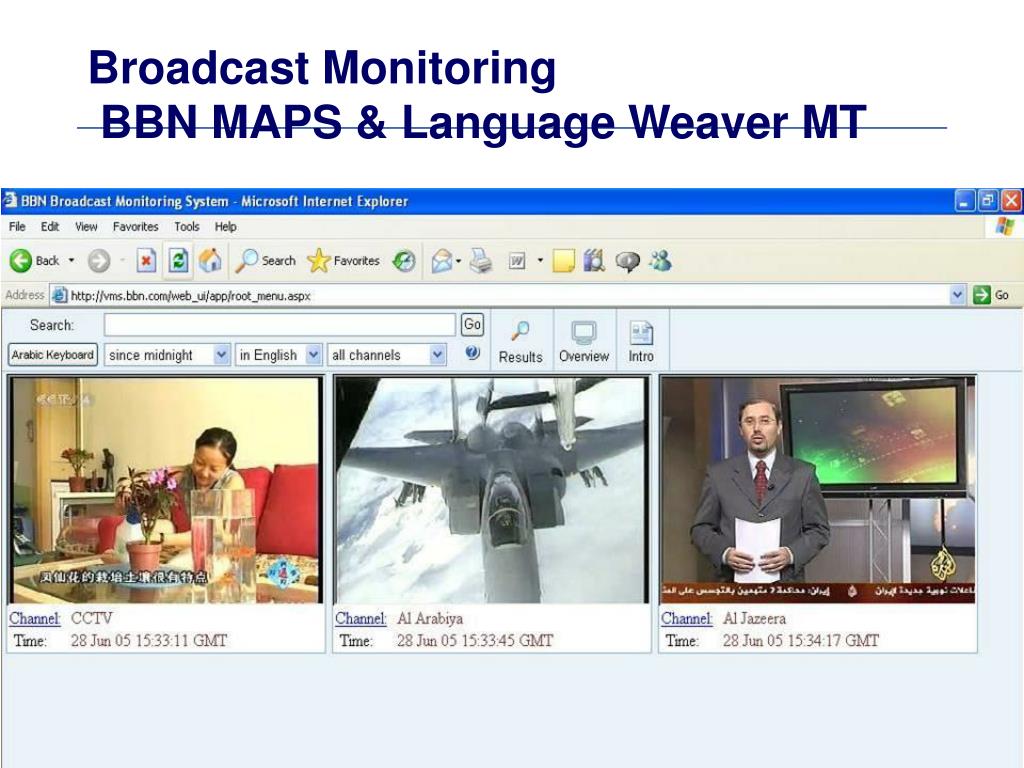Refresh the page using green arrows icon
Screen dimensions: 1024x768
point(178,261)
